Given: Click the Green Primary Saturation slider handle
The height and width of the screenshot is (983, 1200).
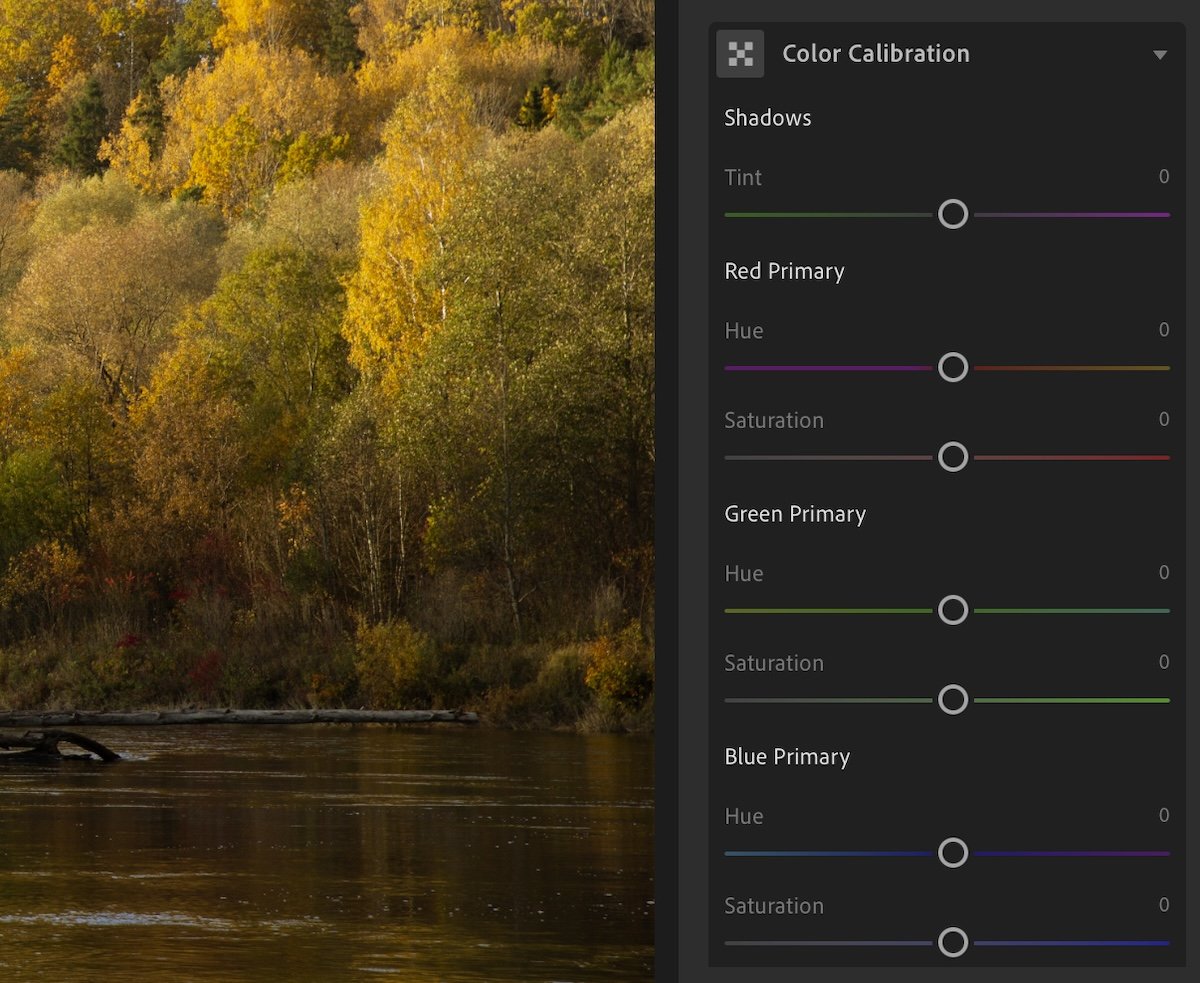Looking at the screenshot, I should (x=953, y=700).
